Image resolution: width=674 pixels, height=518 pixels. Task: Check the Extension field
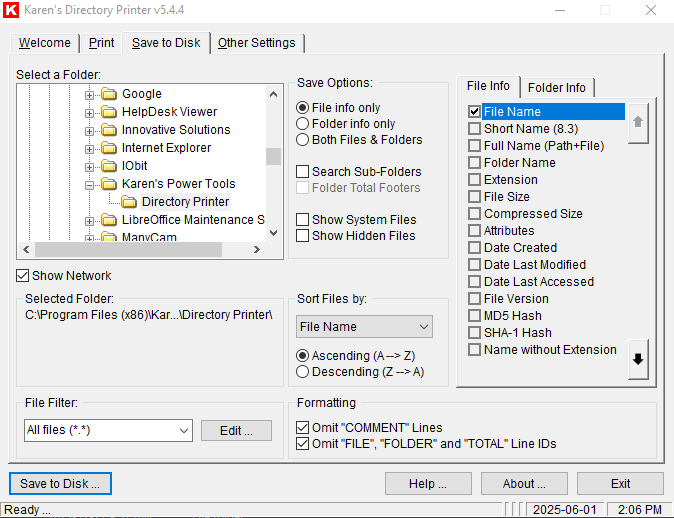point(474,180)
